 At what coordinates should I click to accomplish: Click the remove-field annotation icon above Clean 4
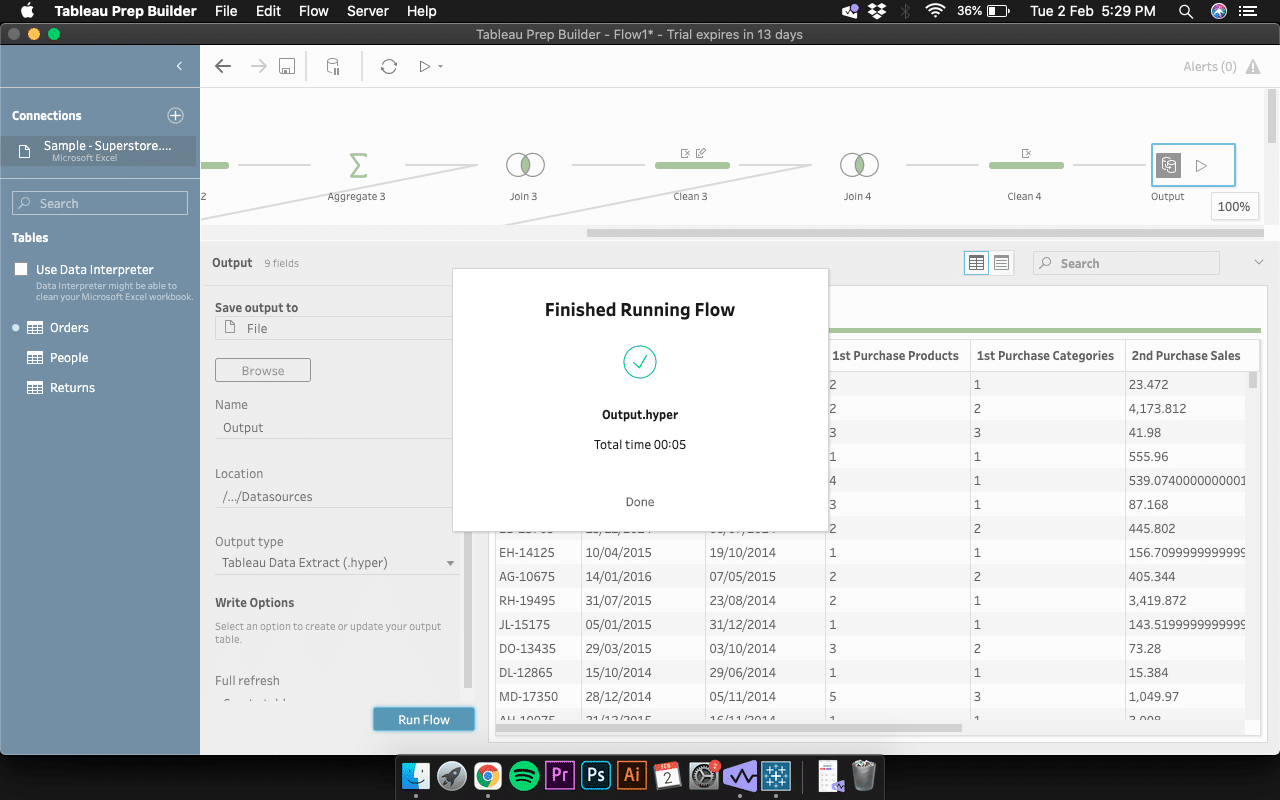pos(1026,153)
